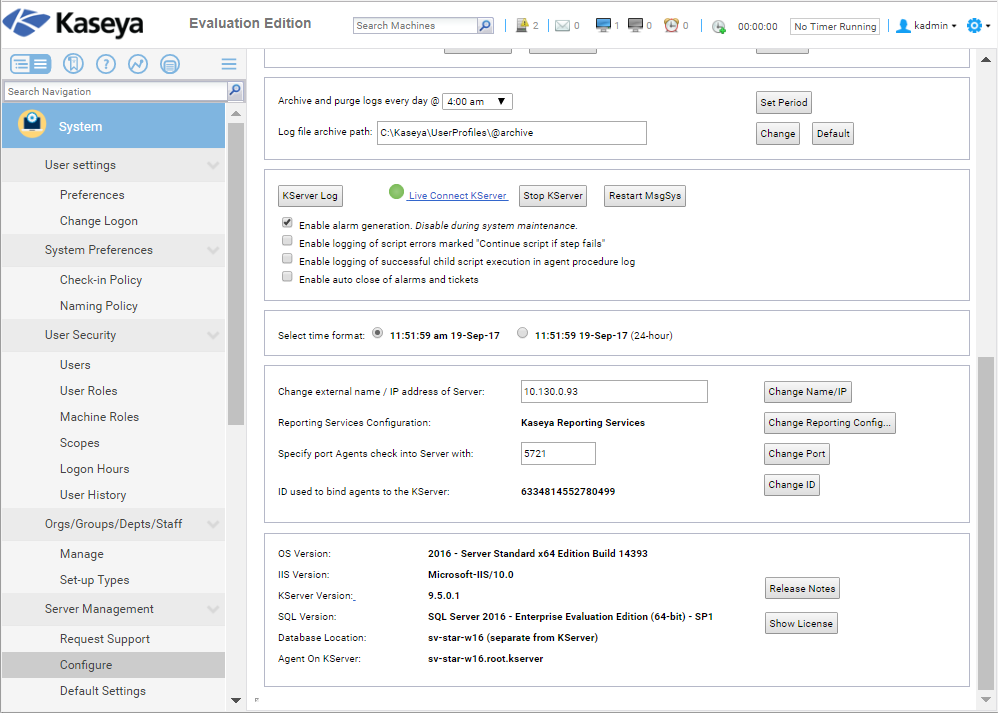998x713 pixels.
Task: Enable logging of script errors checkbox
Action: coord(287,241)
